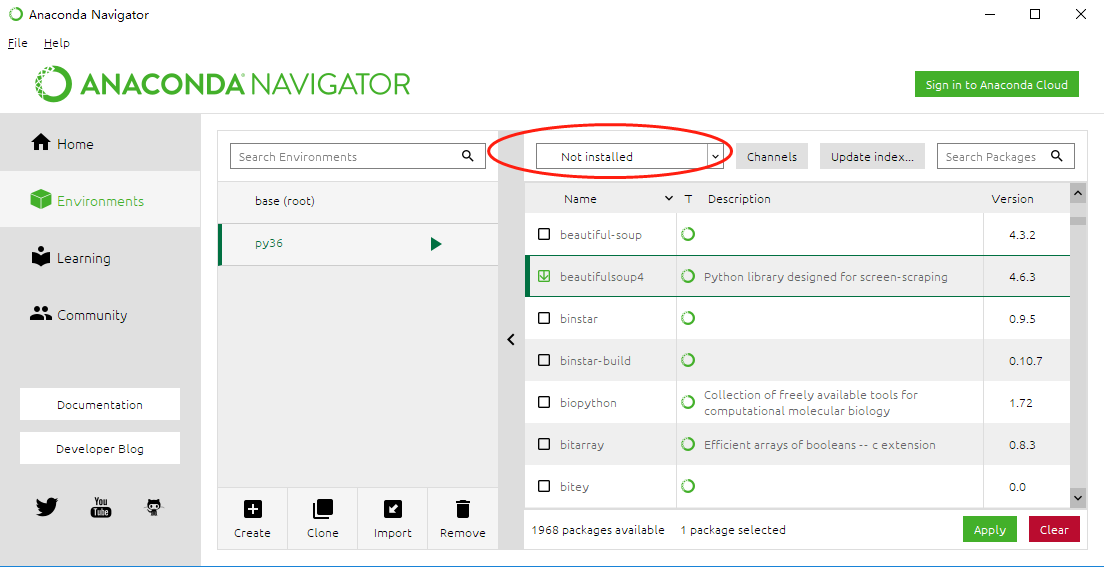Click the package type icon for bitey
1104x568 pixels.
tap(689, 486)
